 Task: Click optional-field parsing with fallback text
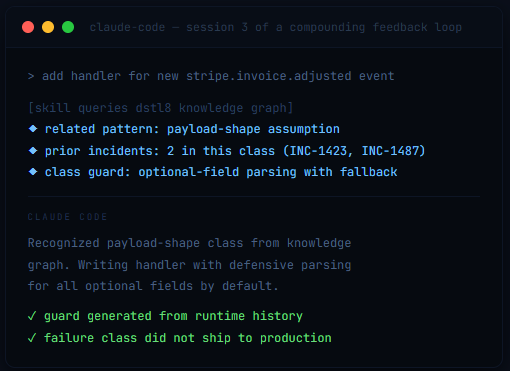tap(268, 172)
